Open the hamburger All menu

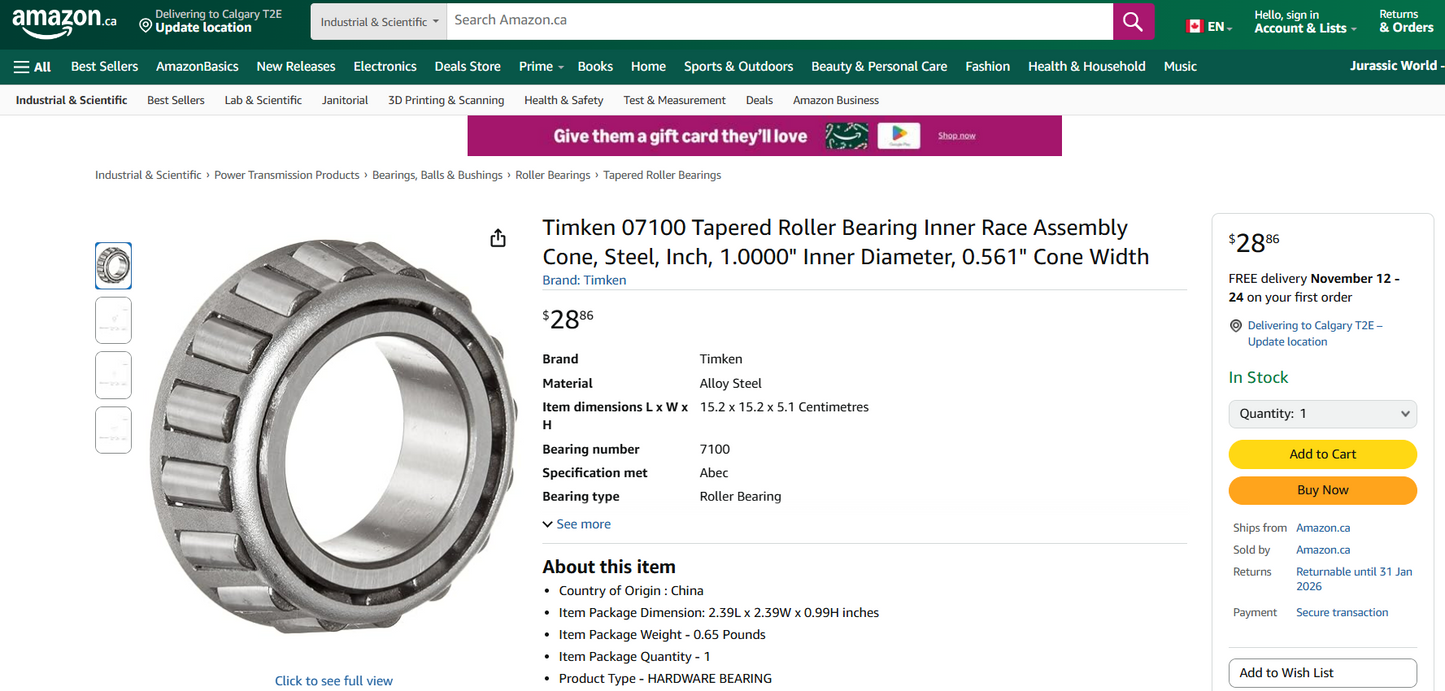pyautogui.click(x=31, y=66)
